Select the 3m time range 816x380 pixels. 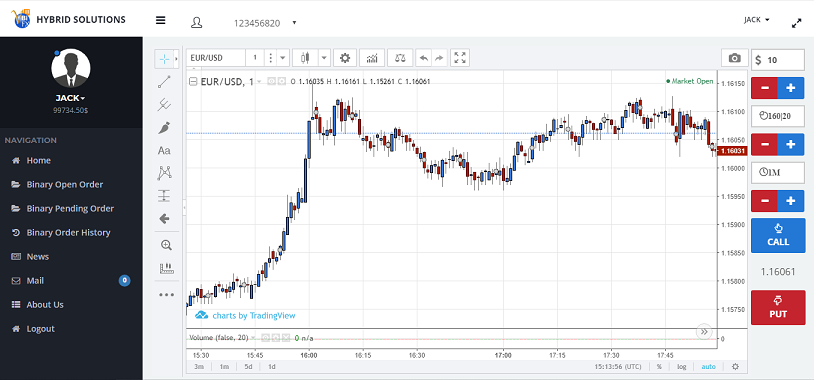[199, 366]
